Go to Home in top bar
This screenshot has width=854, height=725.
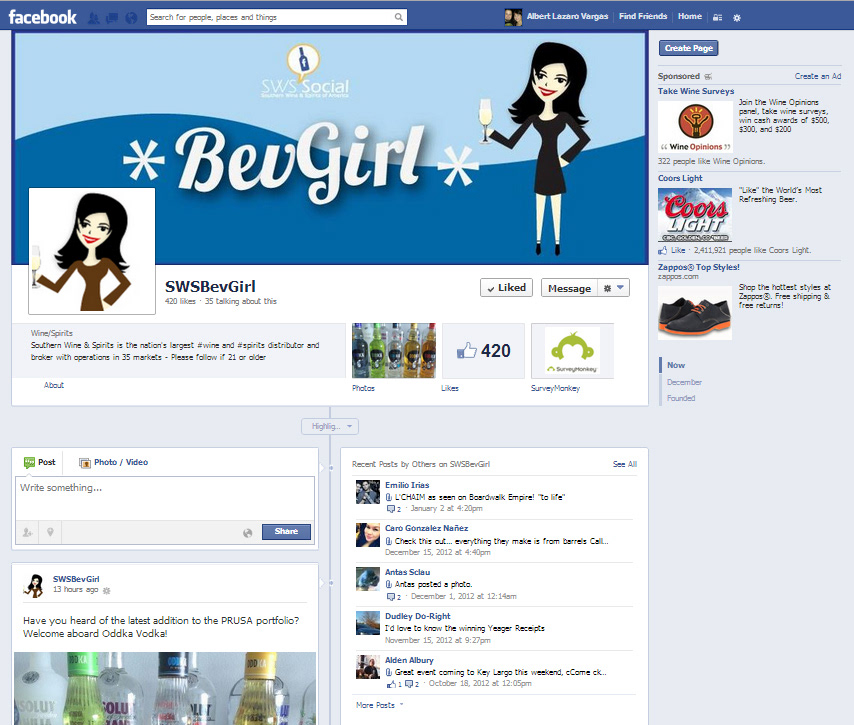[x=690, y=16]
